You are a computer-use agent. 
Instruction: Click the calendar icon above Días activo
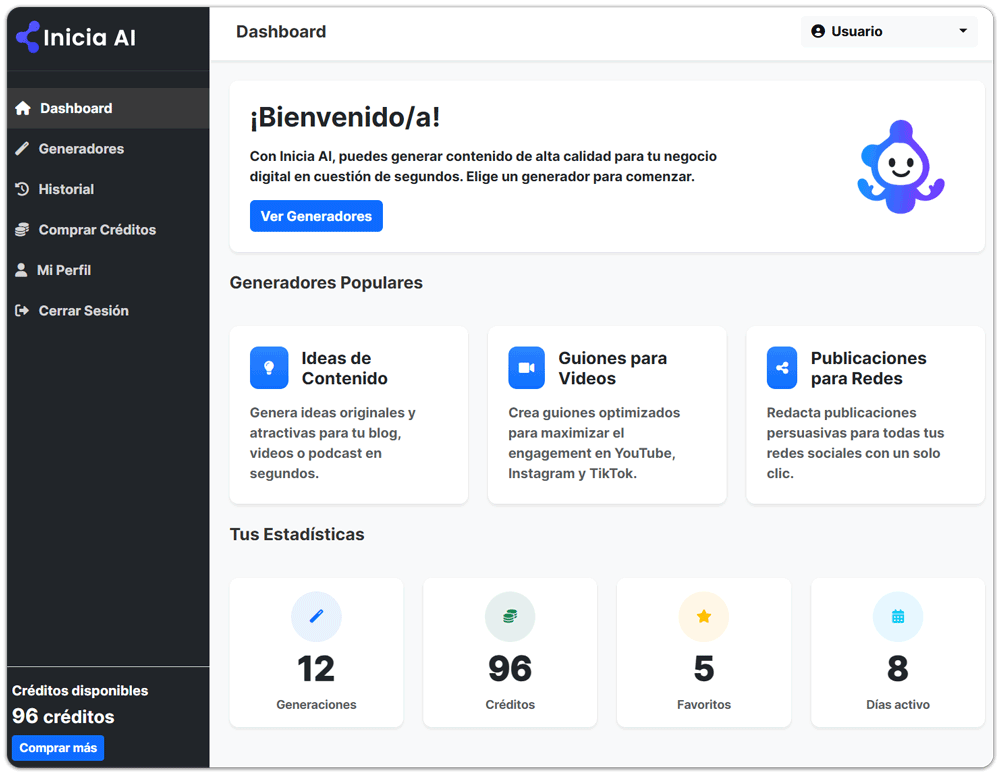[x=897, y=616]
